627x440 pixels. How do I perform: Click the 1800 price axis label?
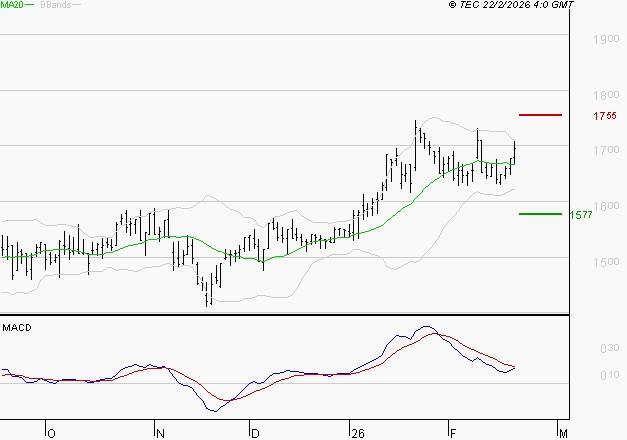point(606,95)
